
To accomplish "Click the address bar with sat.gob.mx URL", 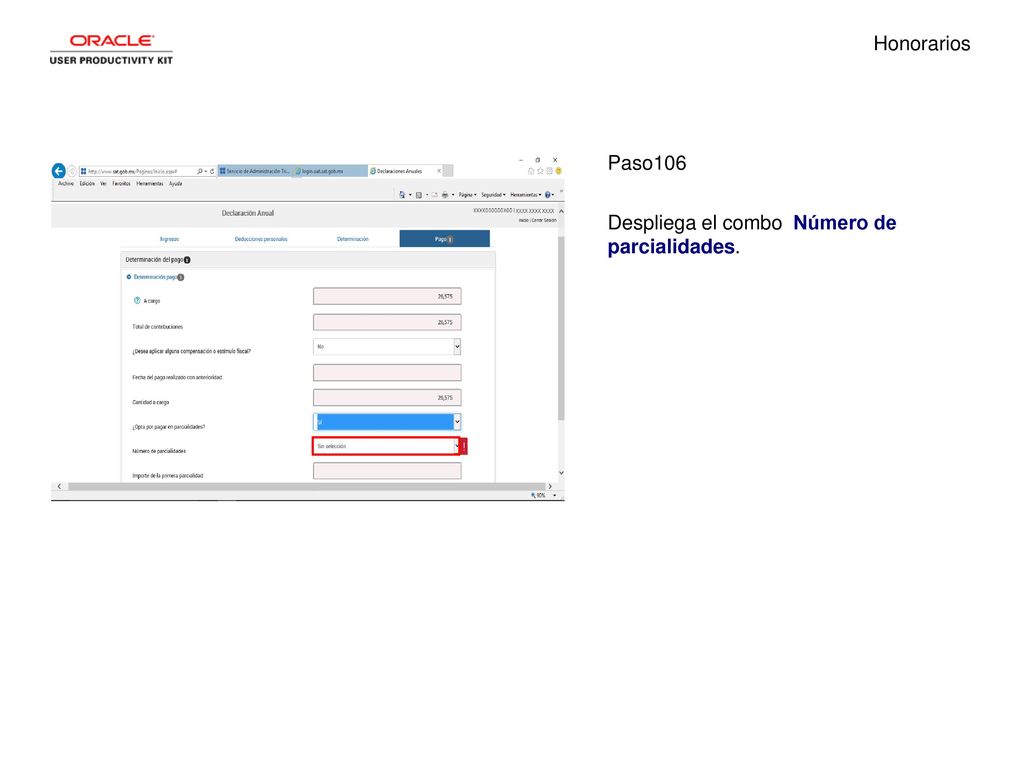I will point(138,171).
